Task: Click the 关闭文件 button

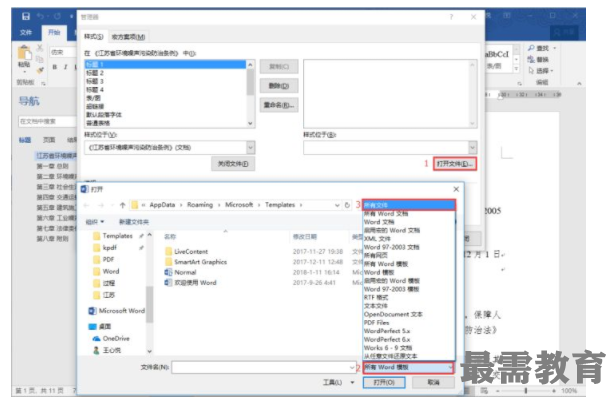Action: pyautogui.click(x=233, y=164)
